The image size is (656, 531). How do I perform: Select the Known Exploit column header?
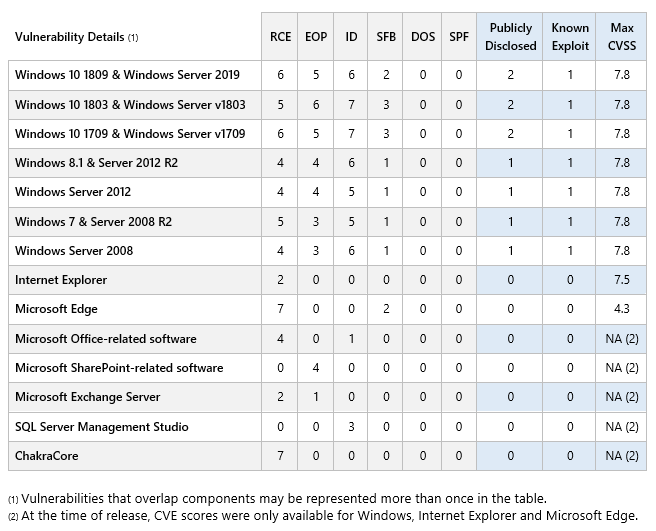click(569, 37)
